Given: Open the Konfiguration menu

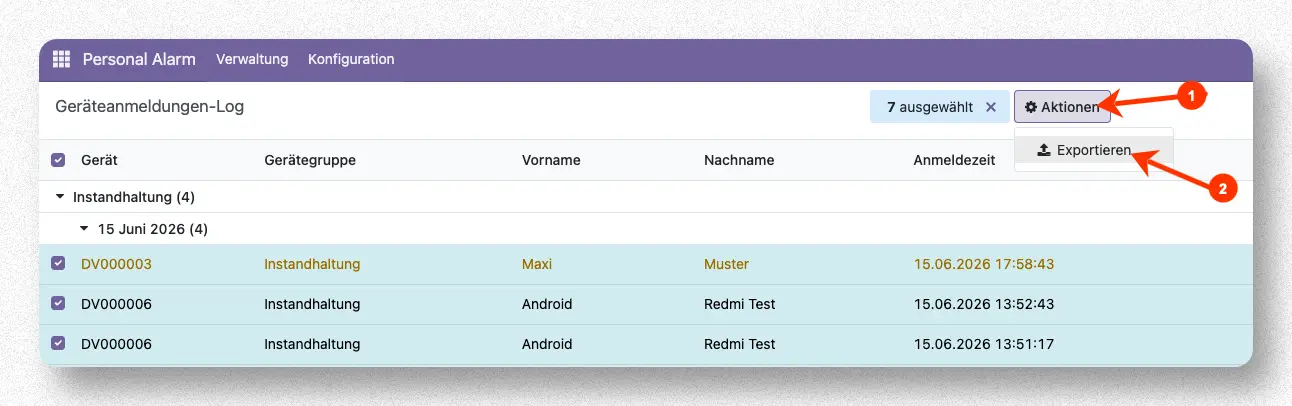Looking at the screenshot, I should [351, 59].
